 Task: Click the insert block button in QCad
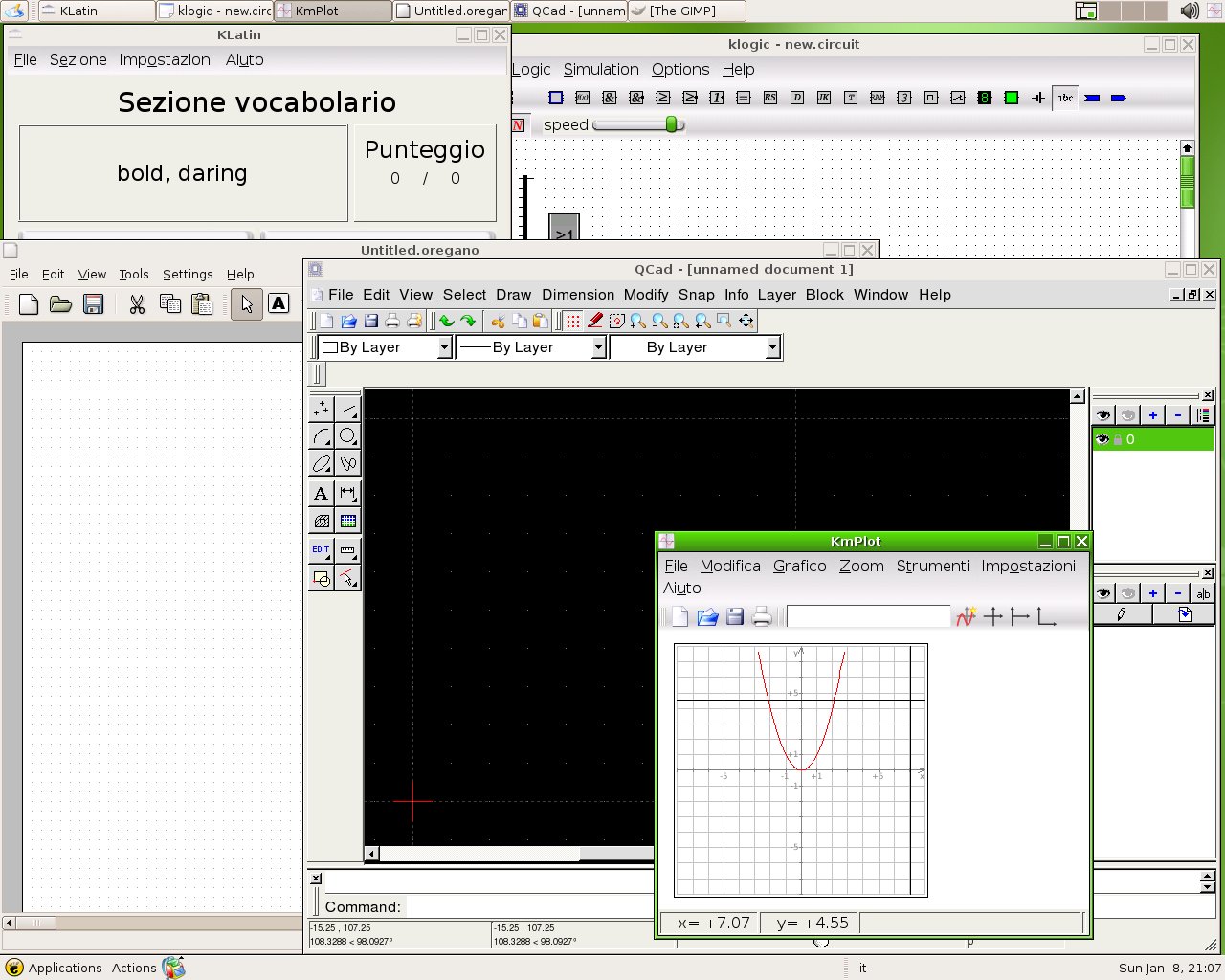[x=1184, y=614]
